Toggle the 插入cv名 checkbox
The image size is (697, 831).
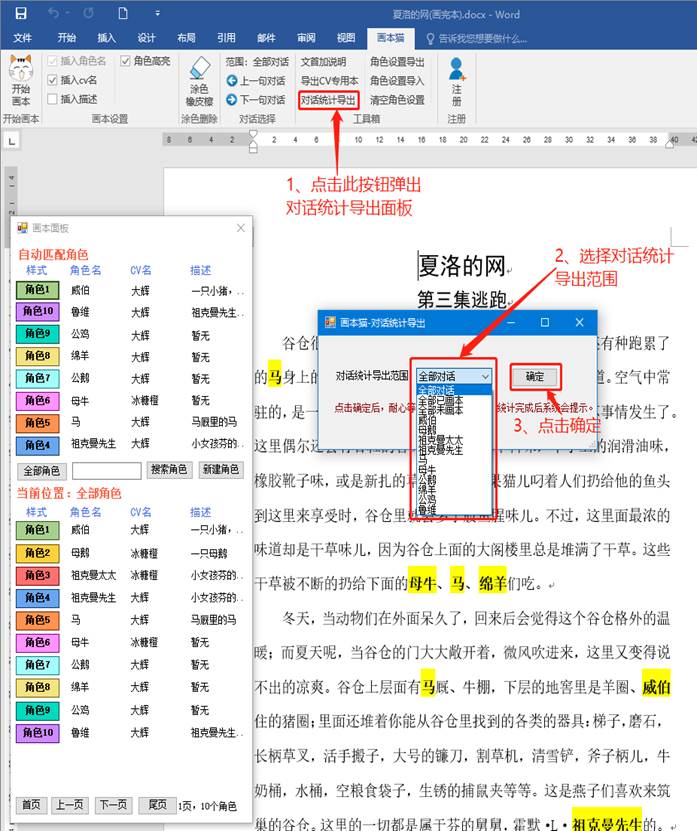click(x=52, y=80)
